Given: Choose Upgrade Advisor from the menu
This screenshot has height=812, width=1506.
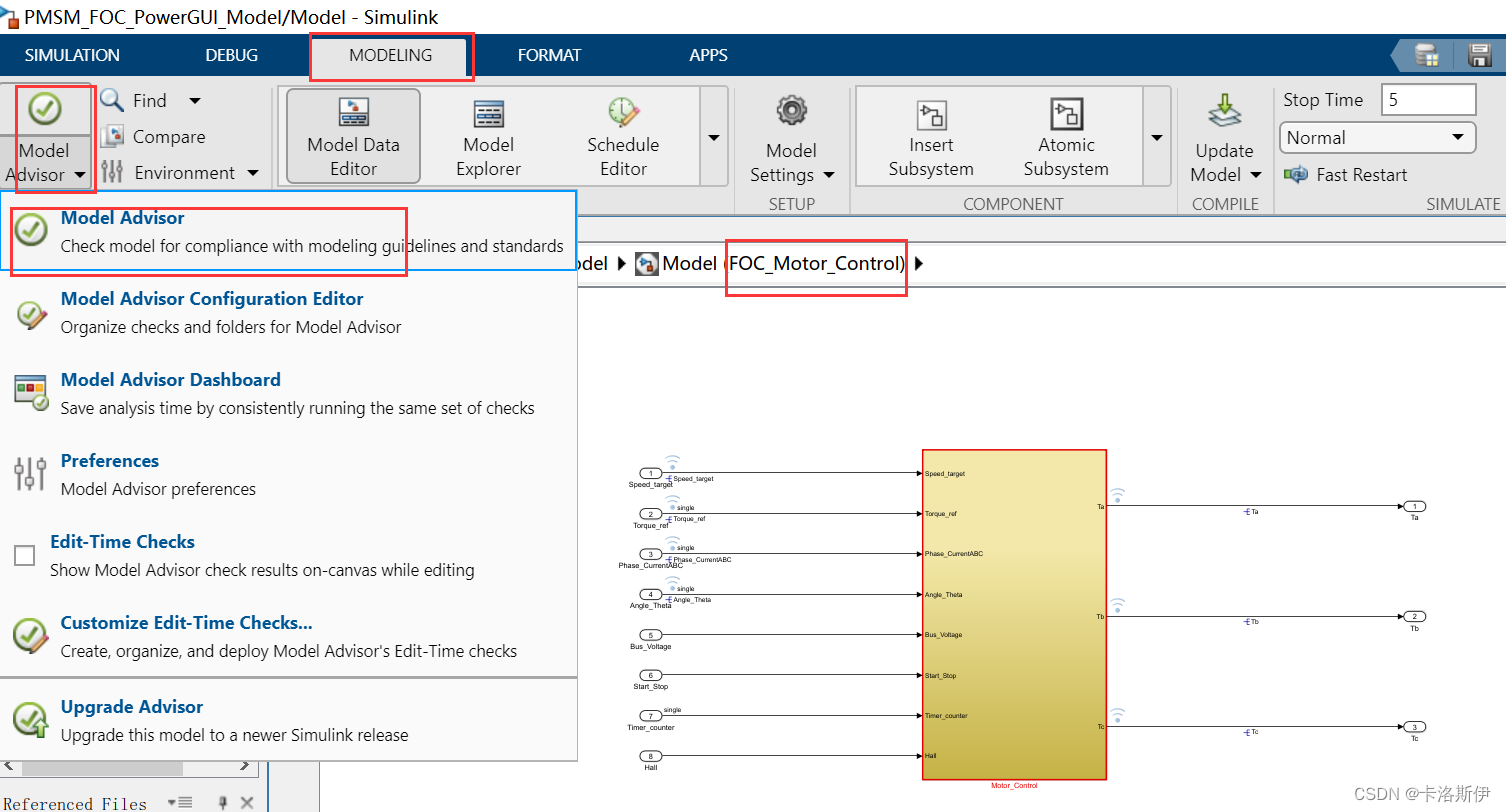Looking at the screenshot, I should point(132,707).
